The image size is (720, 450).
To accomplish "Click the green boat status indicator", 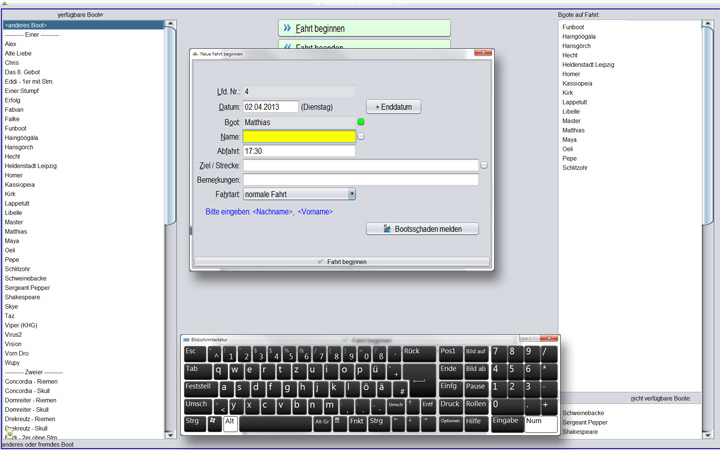I will [x=361, y=122].
